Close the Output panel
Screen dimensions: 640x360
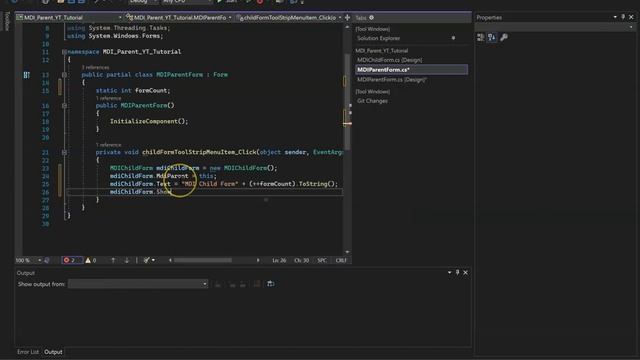coord(465,272)
